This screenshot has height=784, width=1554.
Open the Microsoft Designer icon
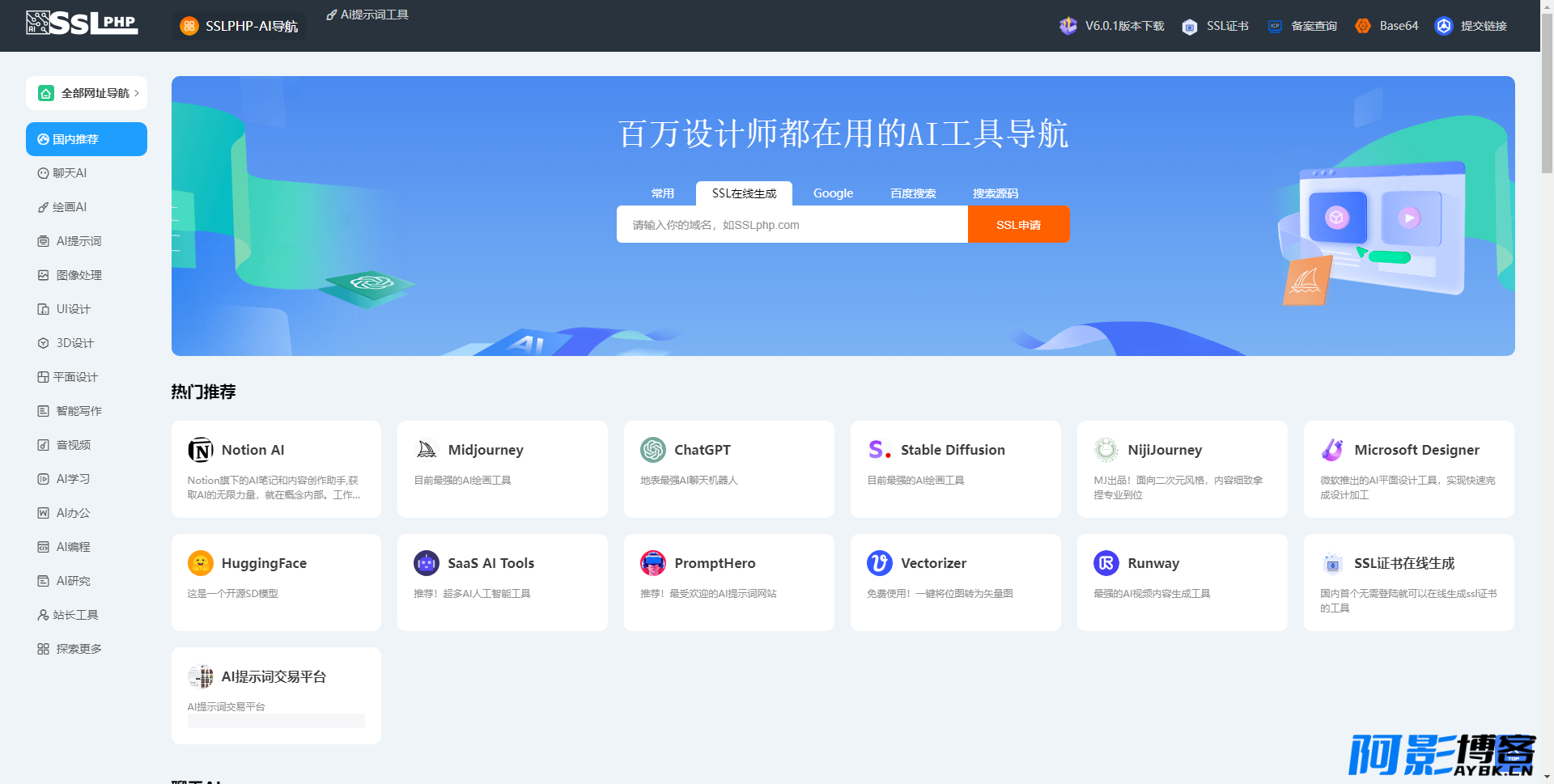pos(1333,450)
